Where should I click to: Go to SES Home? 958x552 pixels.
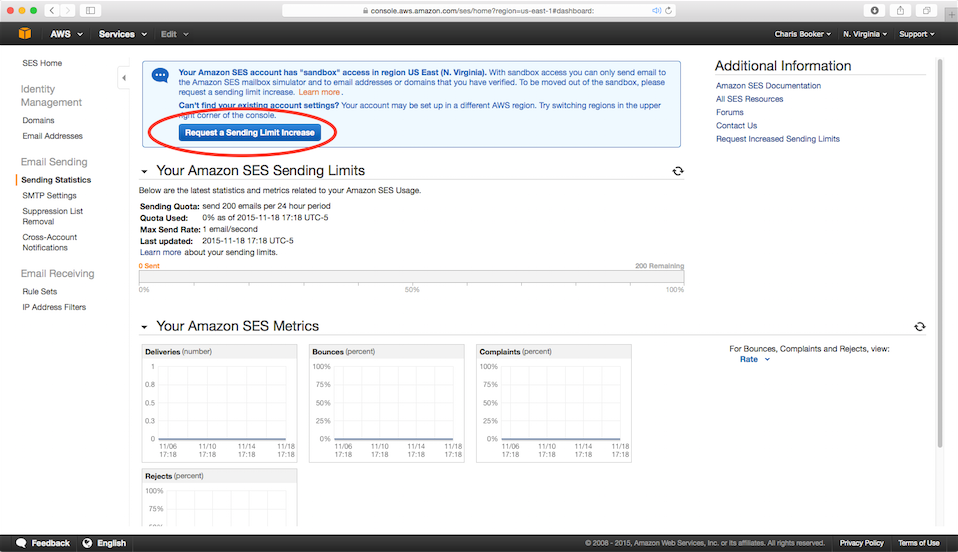pyautogui.click(x=42, y=63)
